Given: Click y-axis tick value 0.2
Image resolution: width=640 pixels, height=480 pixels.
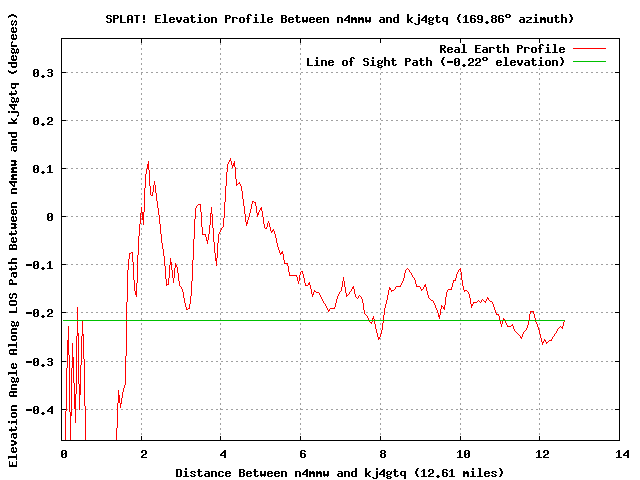Looking at the screenshot, I should [x=43, y=121].
